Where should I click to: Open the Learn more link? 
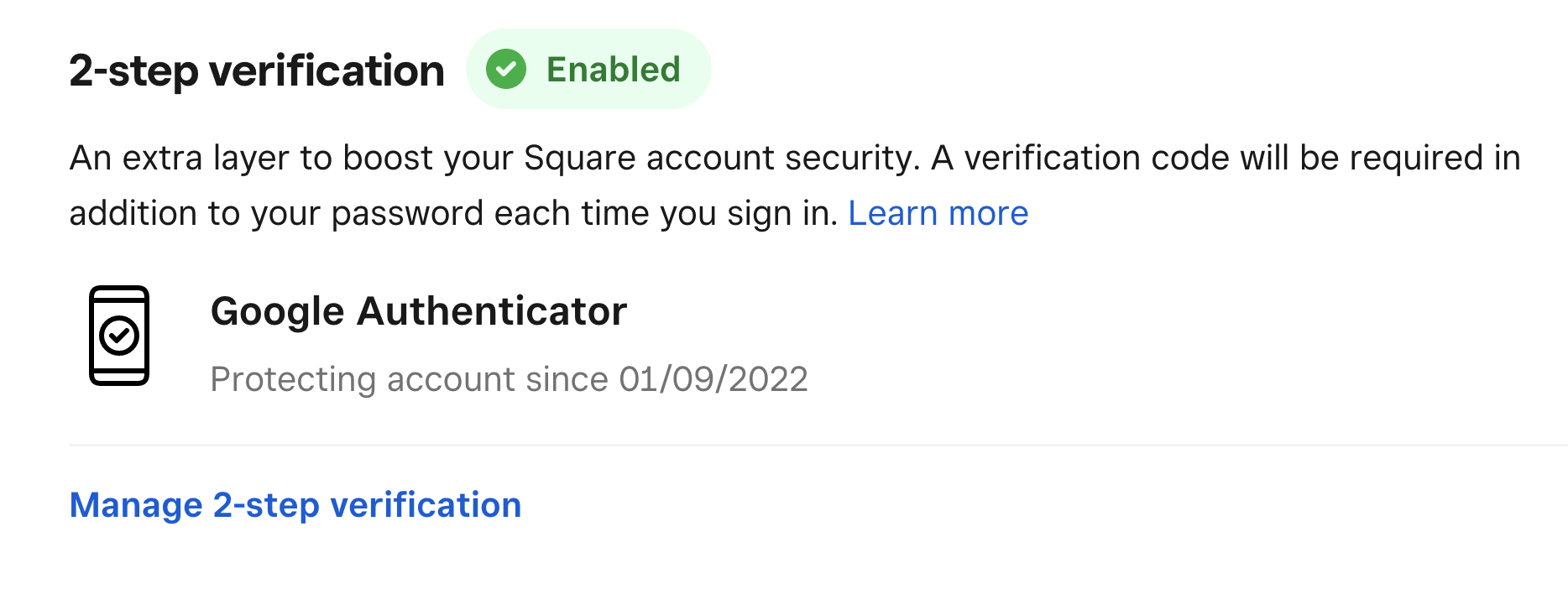pyautogui.click(x=938, y=213)
